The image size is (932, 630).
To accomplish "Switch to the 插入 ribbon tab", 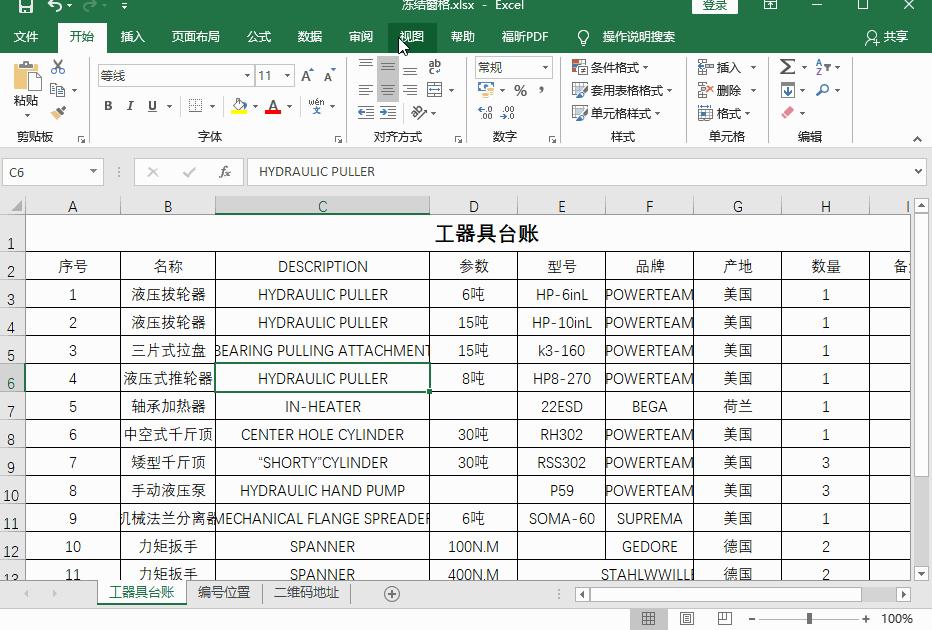I will pos(133,36).
